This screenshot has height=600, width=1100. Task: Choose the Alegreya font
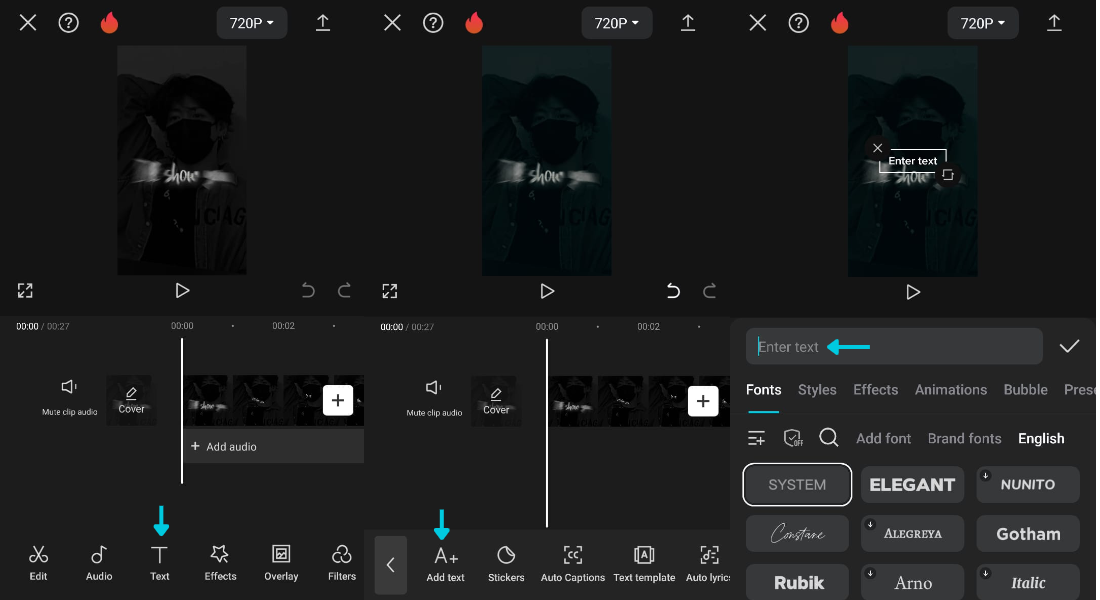[x=912, y=534]
